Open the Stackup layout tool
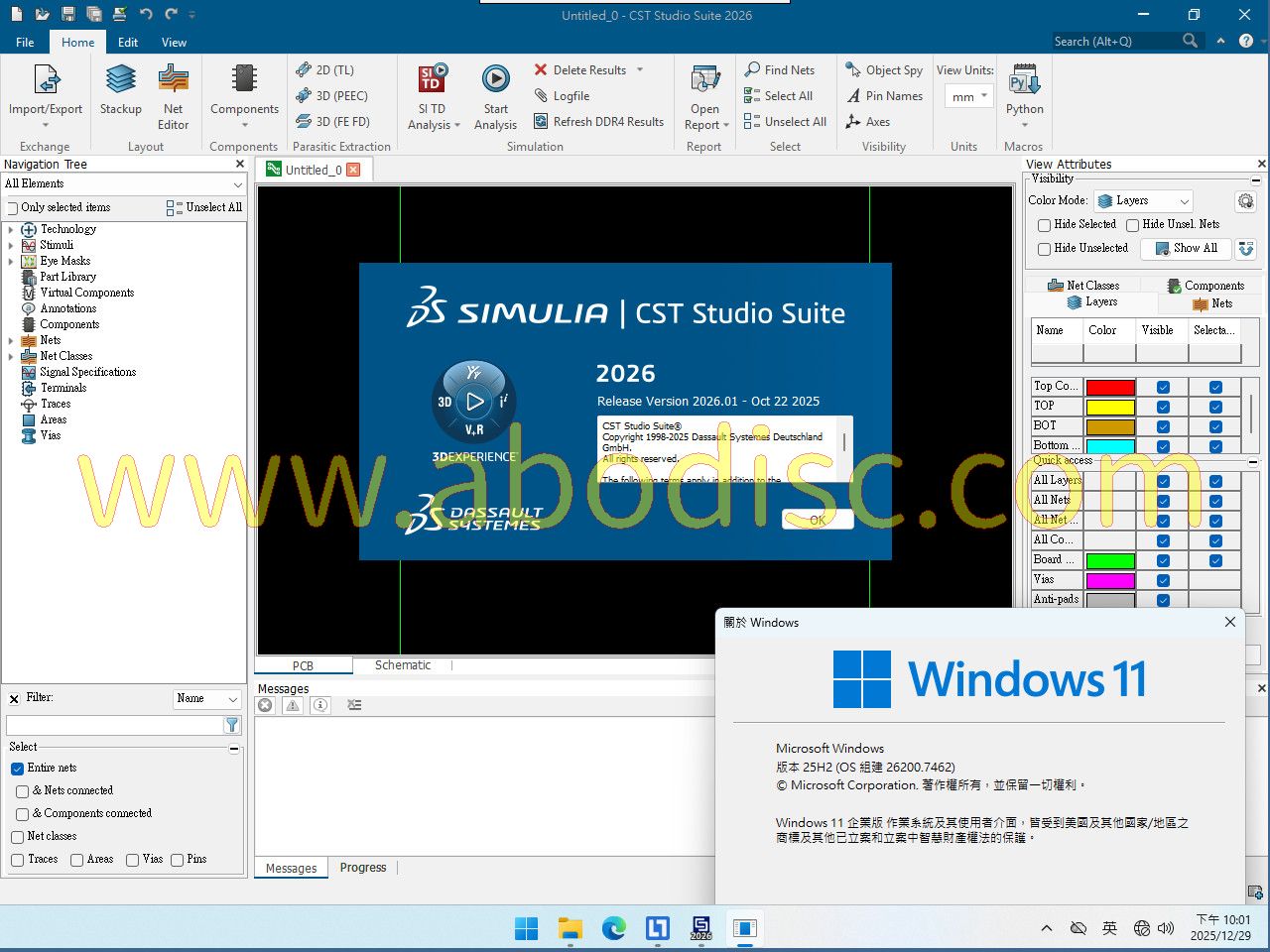The width and height of the screenshot is (1270, 952). point(120,88)
